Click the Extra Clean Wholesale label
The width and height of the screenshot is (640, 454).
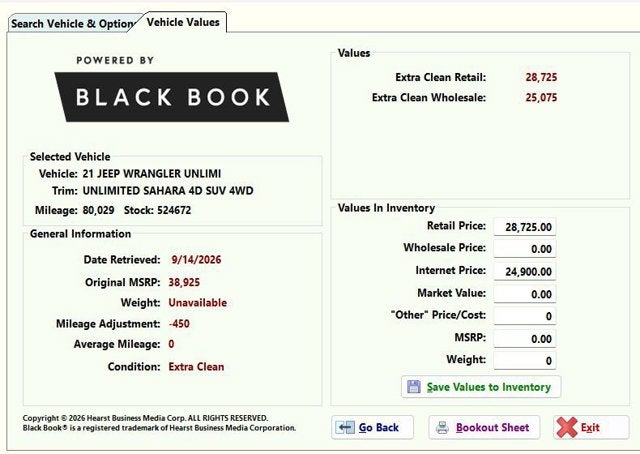[x=429, y=98]
